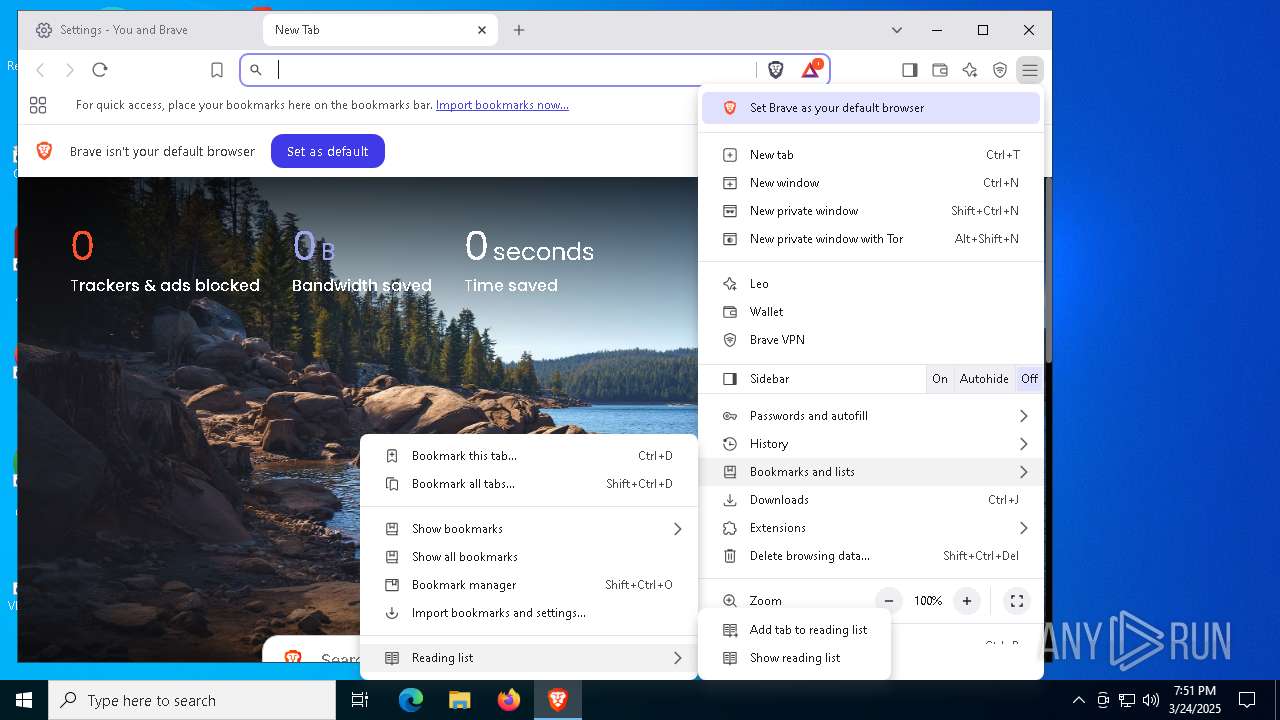Choose Bookmark all tabs
1280x720 pixels.
529,484
